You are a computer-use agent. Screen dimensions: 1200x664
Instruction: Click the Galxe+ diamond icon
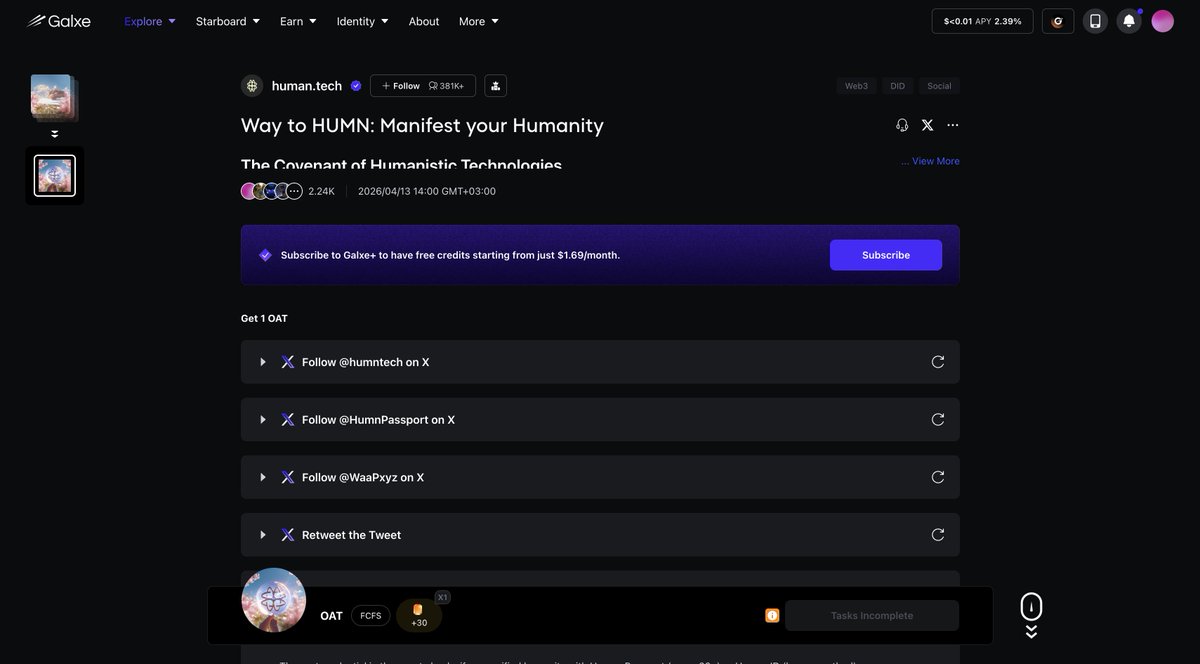pyautogui.click(x=265, y=255)
